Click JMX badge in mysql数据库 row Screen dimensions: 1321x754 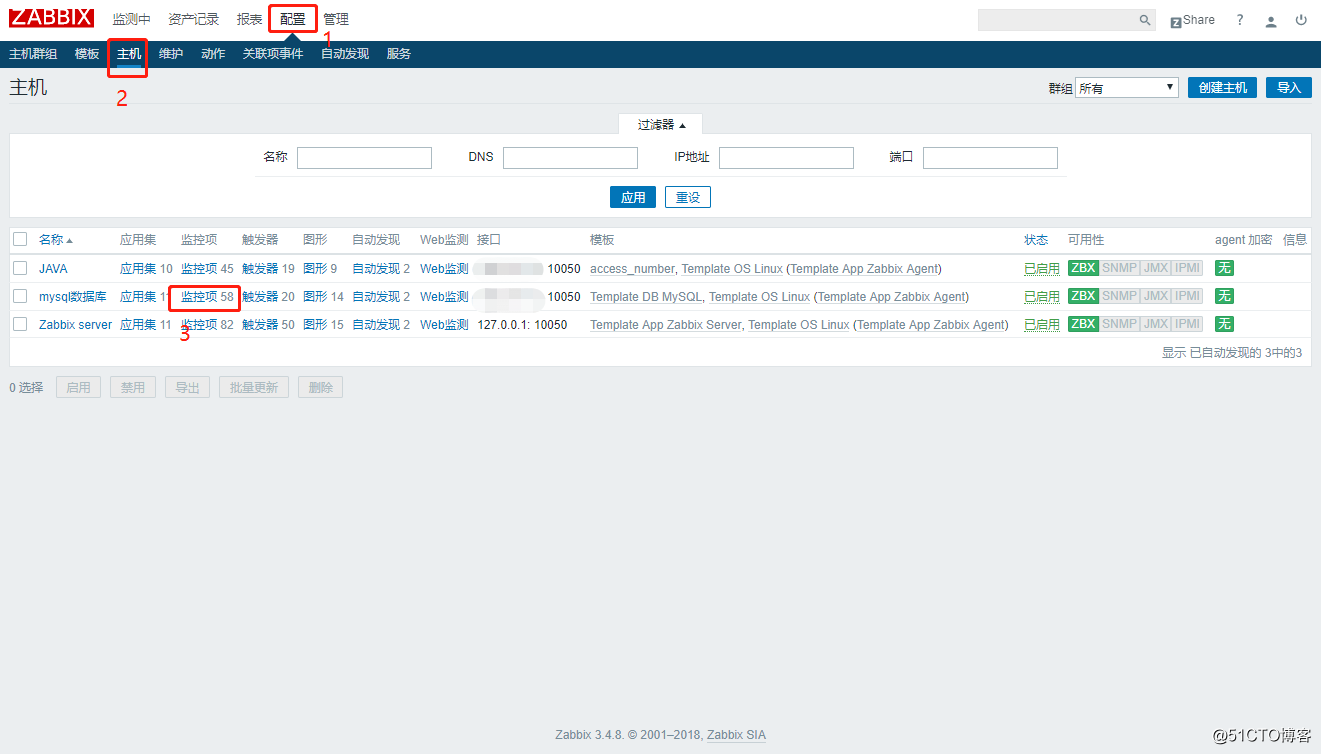(1155, 296)
